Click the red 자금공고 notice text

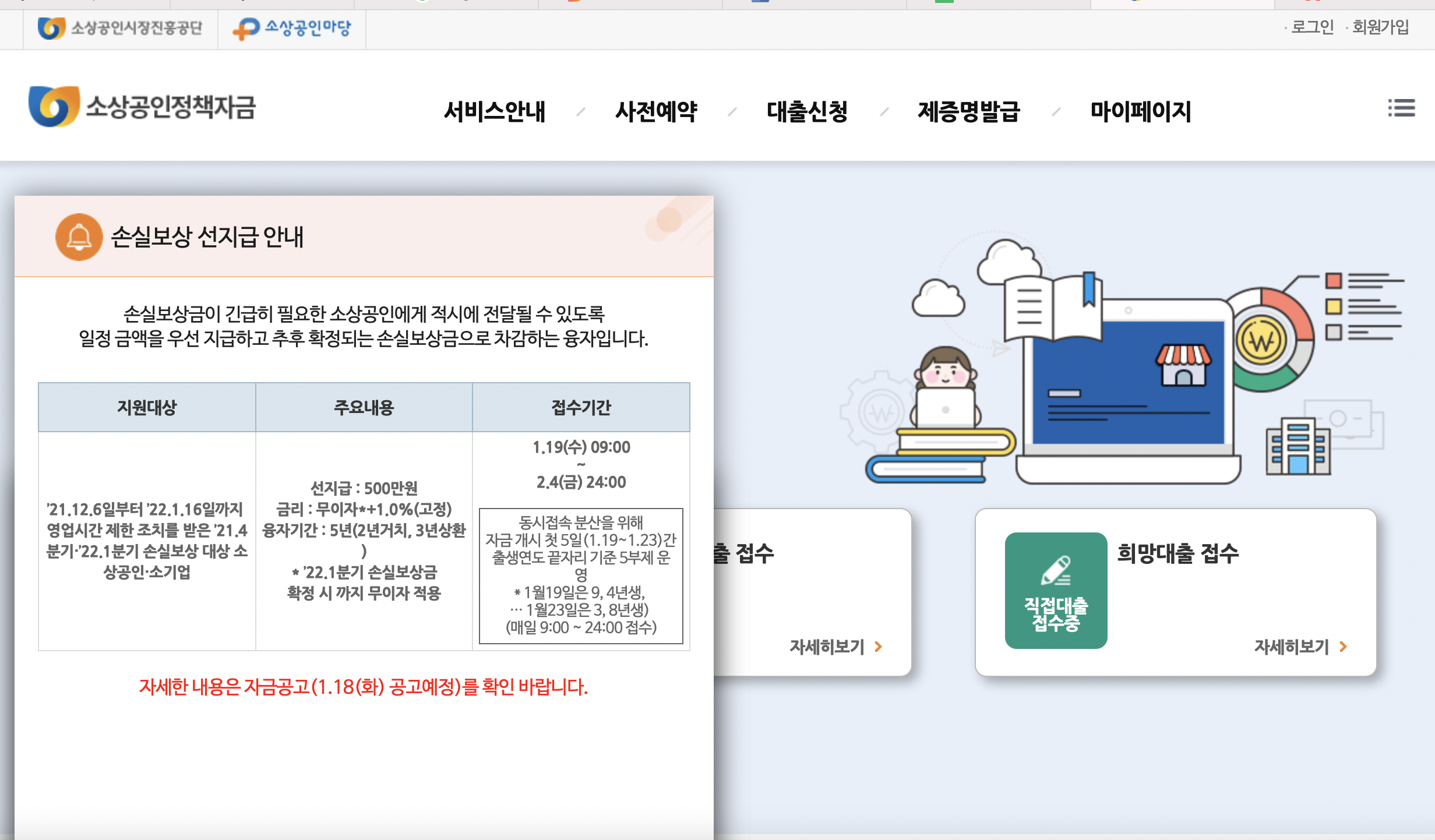coord(364,687)
